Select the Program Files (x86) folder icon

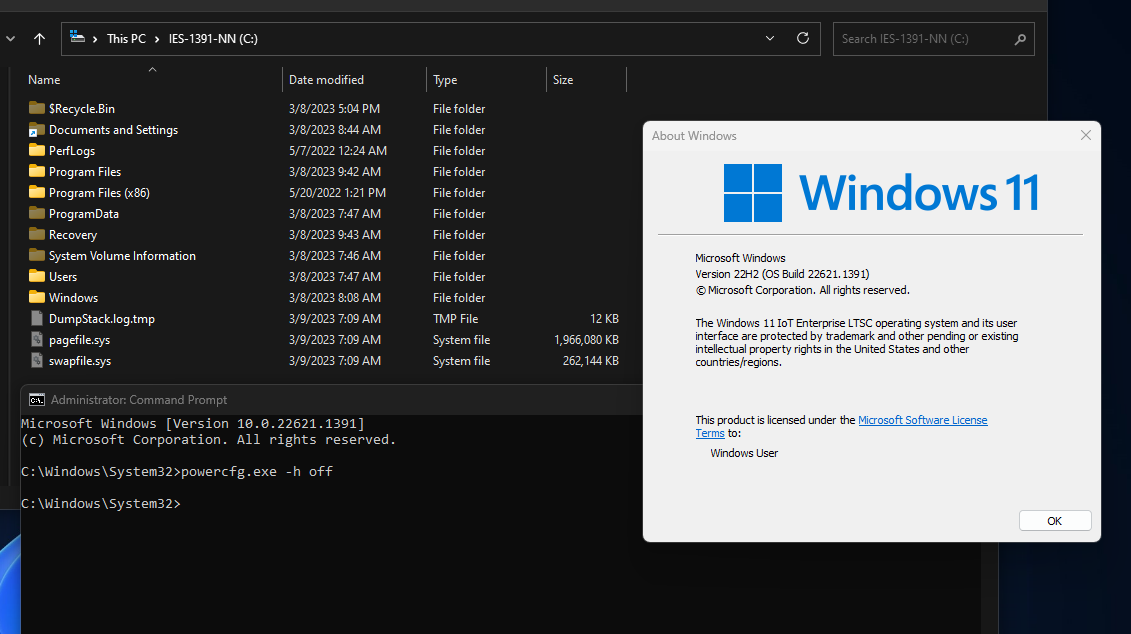[37, 192]
